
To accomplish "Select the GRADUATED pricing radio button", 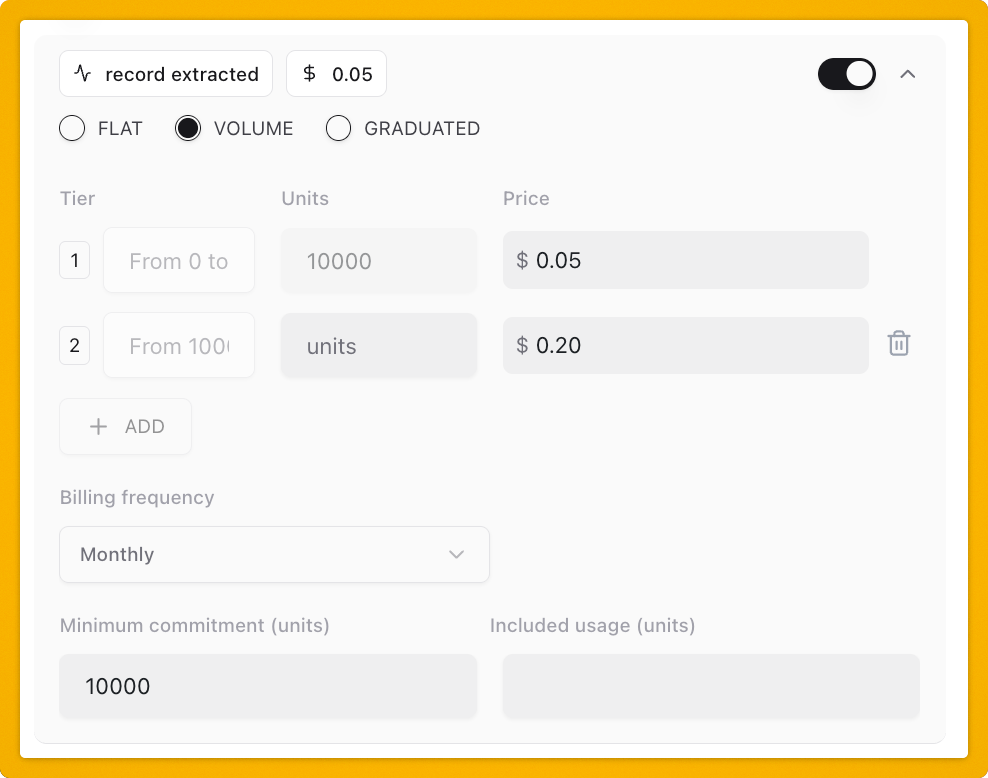I will tap(339, 128).
